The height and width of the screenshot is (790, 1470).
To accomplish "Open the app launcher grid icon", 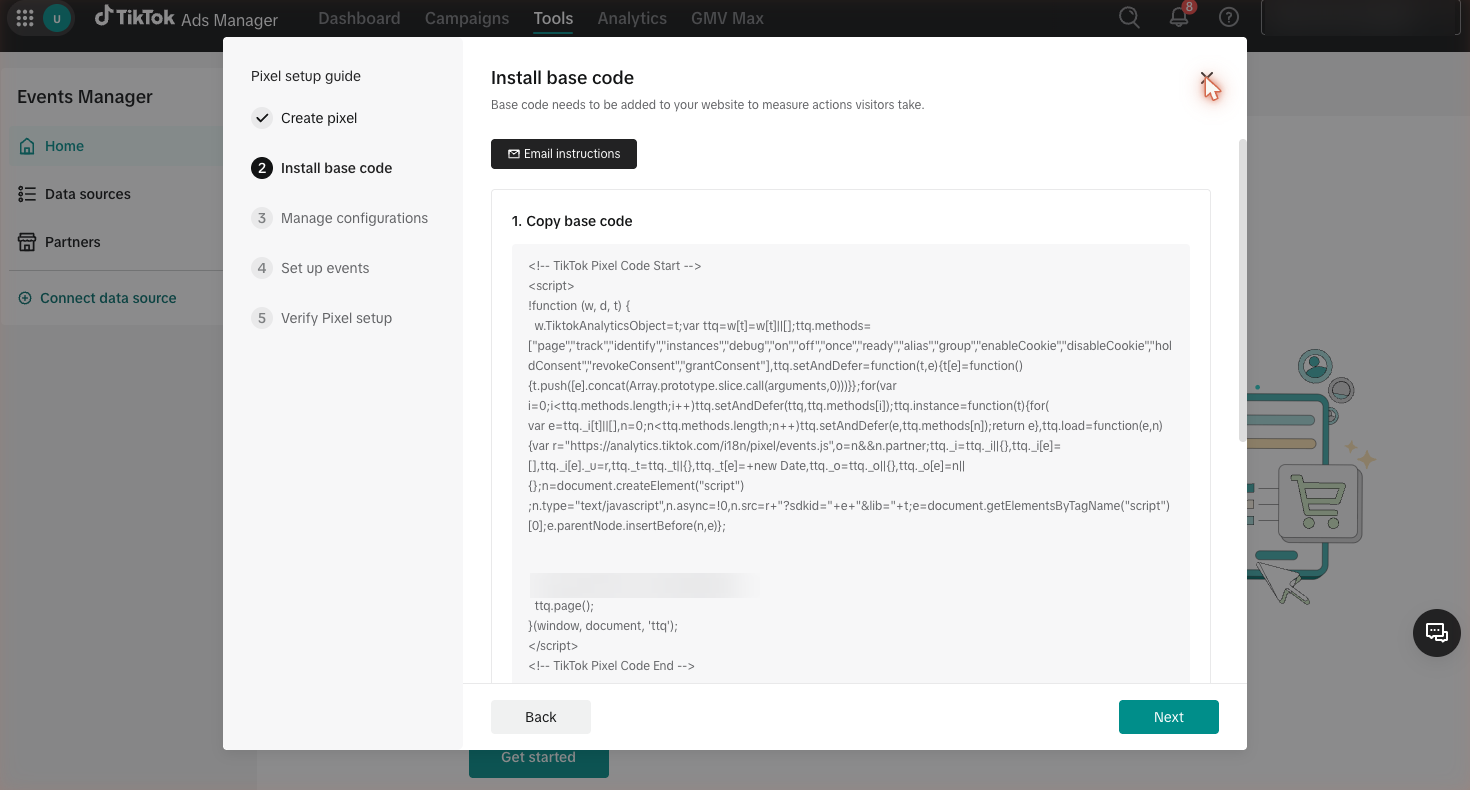I will (x=25, y=18).
